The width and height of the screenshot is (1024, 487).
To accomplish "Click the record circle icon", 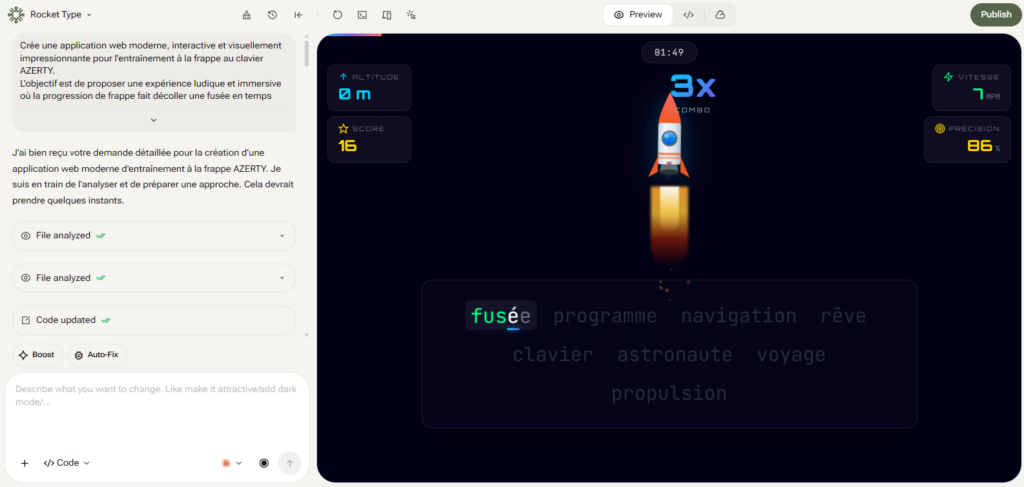I will pyautogui.click(x=264, y=463).
